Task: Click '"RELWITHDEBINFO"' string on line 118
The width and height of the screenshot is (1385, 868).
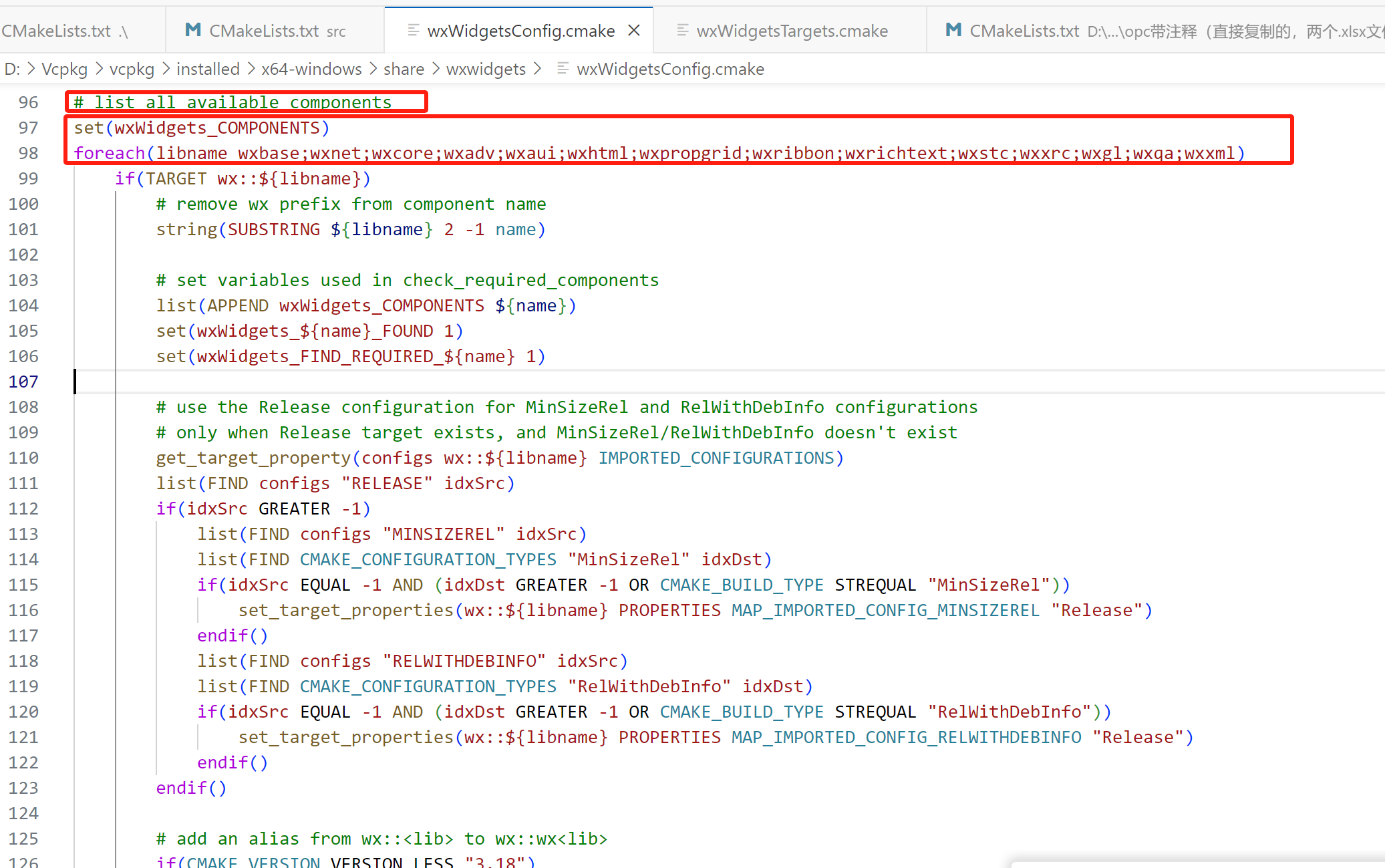Action: coord(464,661)
